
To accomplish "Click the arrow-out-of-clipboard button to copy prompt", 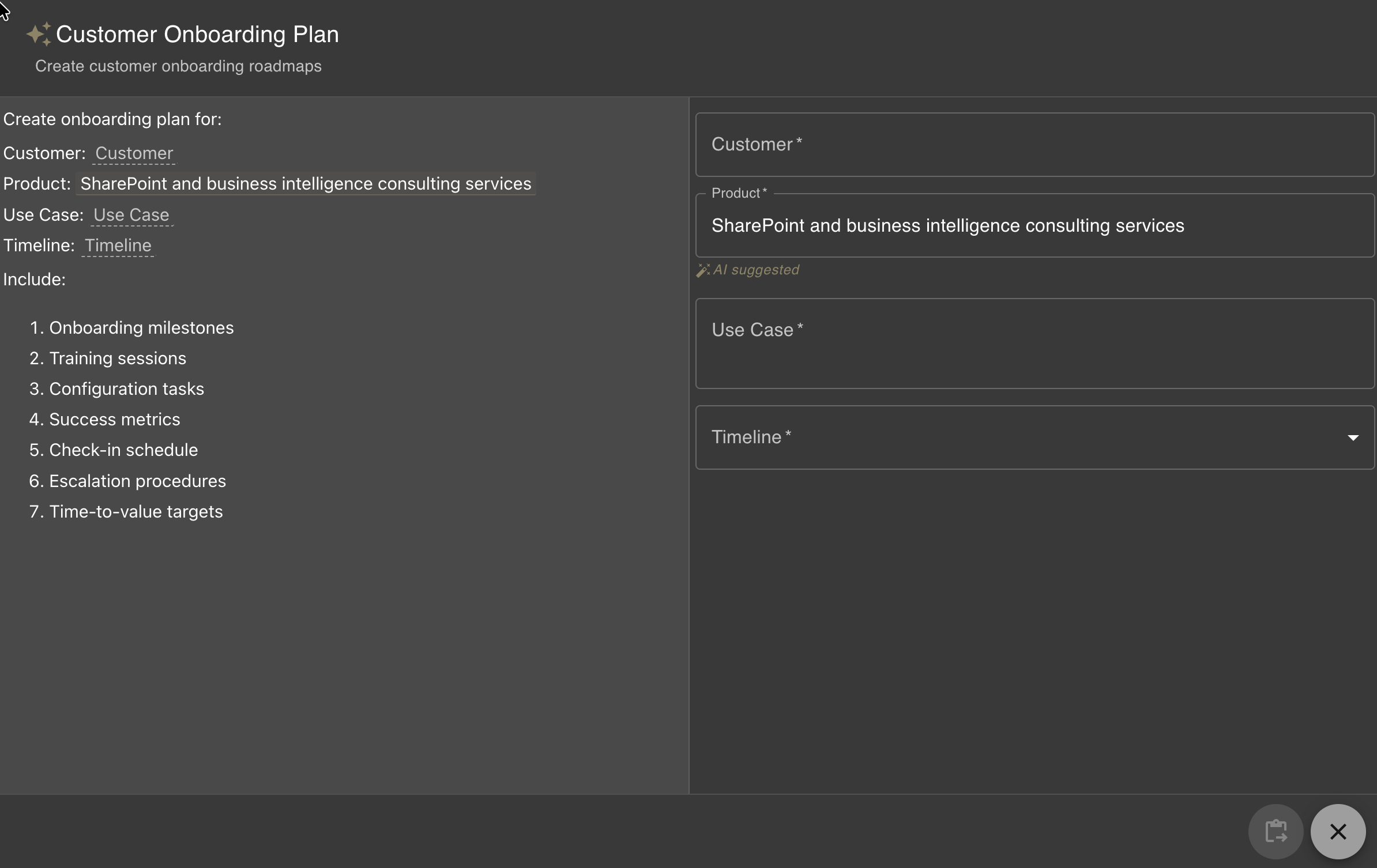I will [x=1274, y=831].
